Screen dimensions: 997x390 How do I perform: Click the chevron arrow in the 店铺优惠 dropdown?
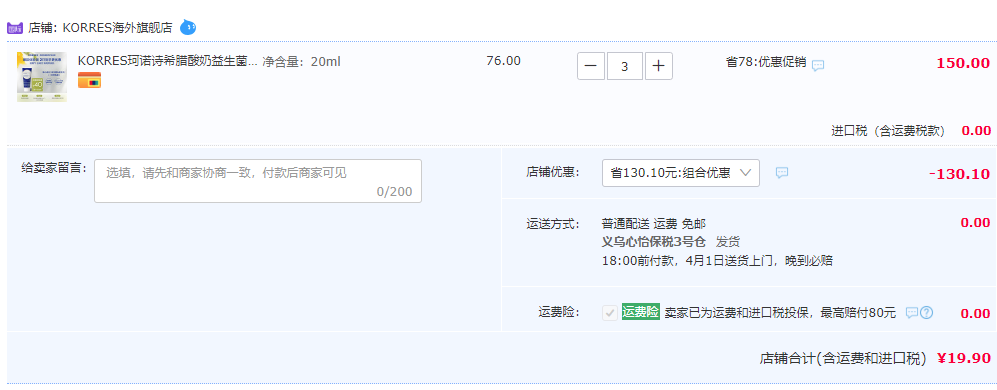746,172
